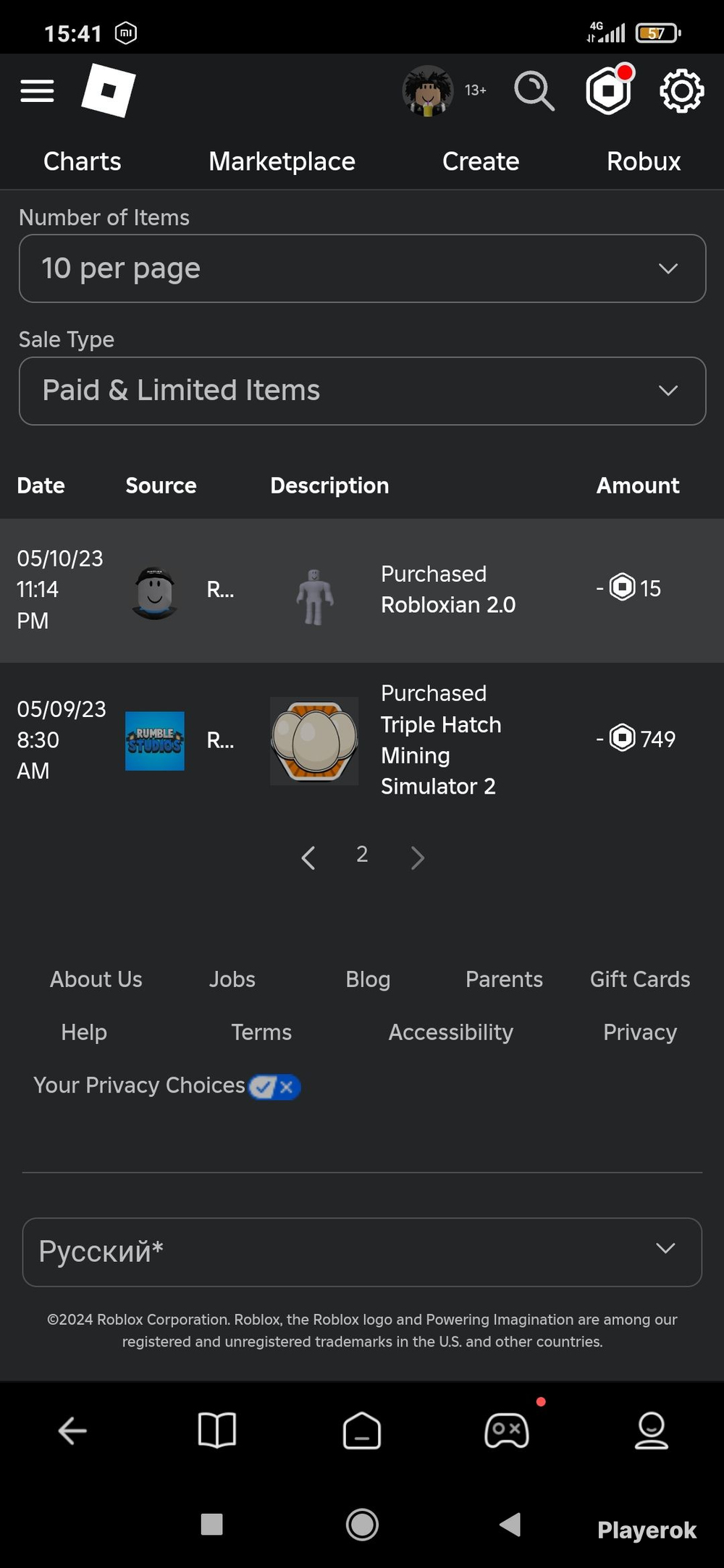
Task: Open the Paid & Limited Items dropdown
Action: click(362, 391)
